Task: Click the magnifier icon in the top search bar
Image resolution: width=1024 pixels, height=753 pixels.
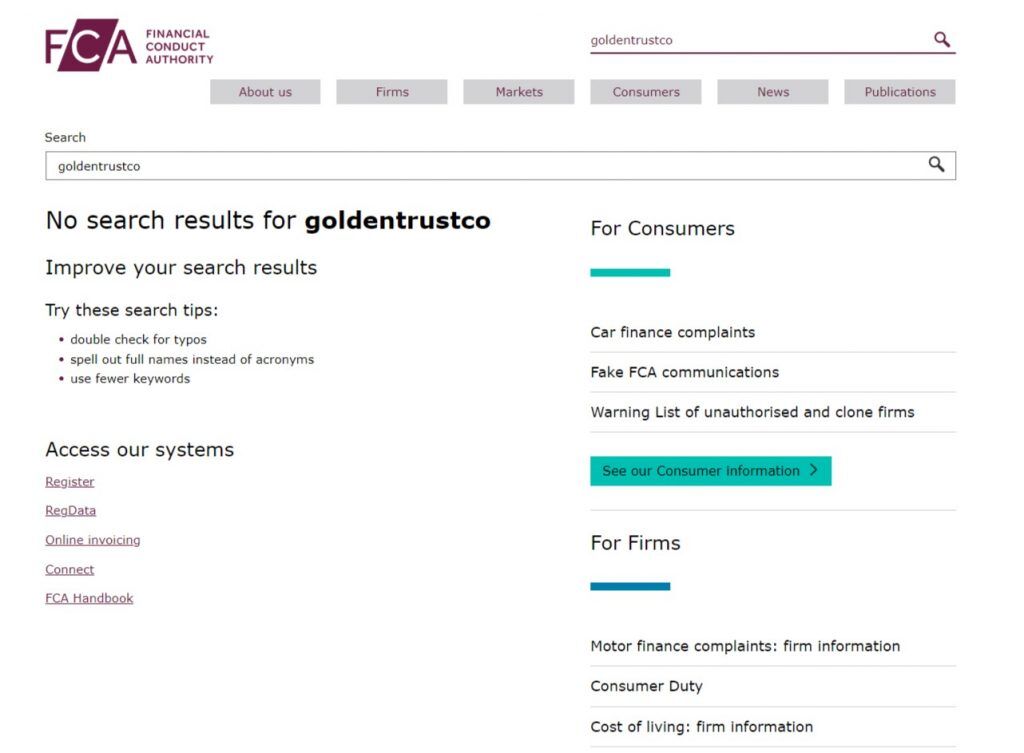Action: tap(941, 40)
